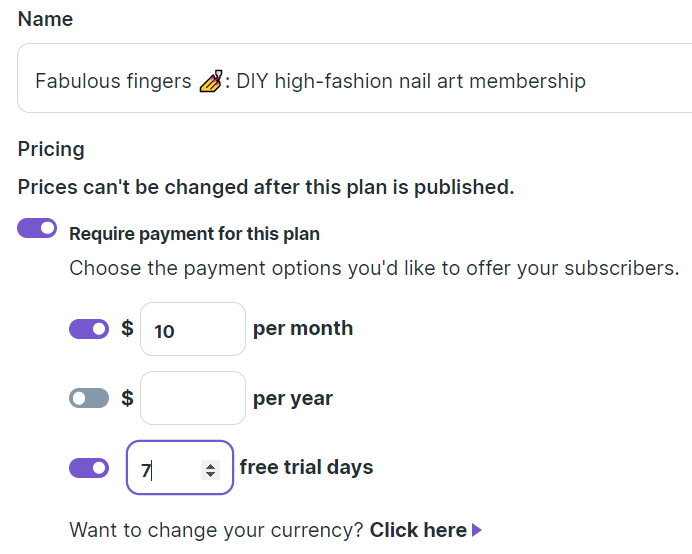The image size is (692, 554).
Task: Click the per year label
Action: pos(293,397)
